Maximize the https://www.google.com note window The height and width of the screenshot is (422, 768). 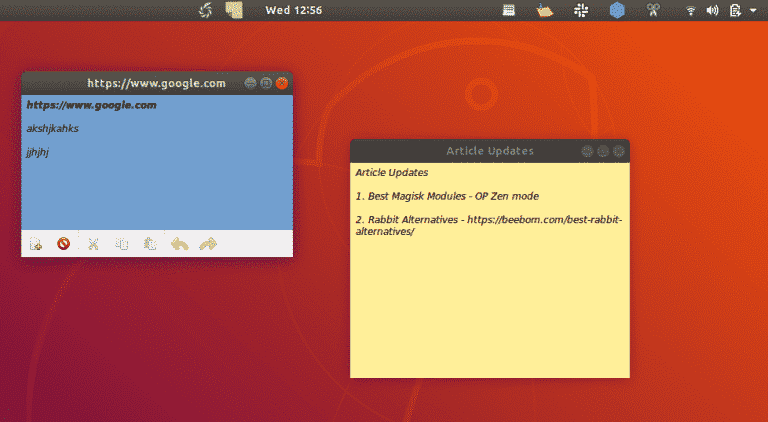click(x=266, y=83)
